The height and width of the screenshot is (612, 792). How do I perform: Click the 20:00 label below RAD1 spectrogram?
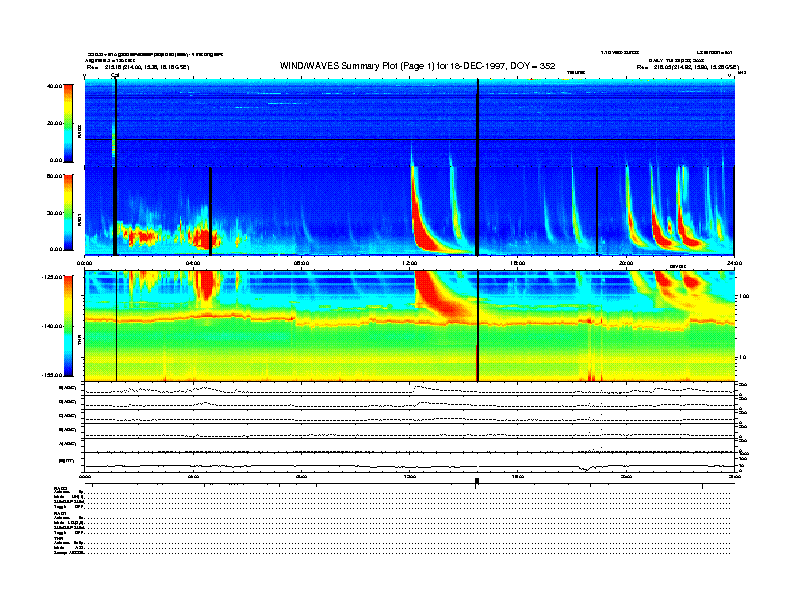[626, 263]
